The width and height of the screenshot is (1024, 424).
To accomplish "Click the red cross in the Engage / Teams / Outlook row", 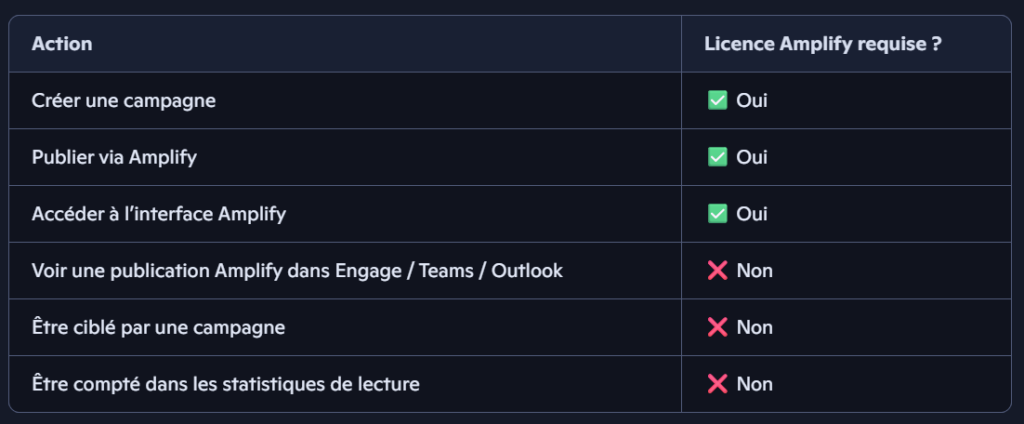I will point(717,270).
